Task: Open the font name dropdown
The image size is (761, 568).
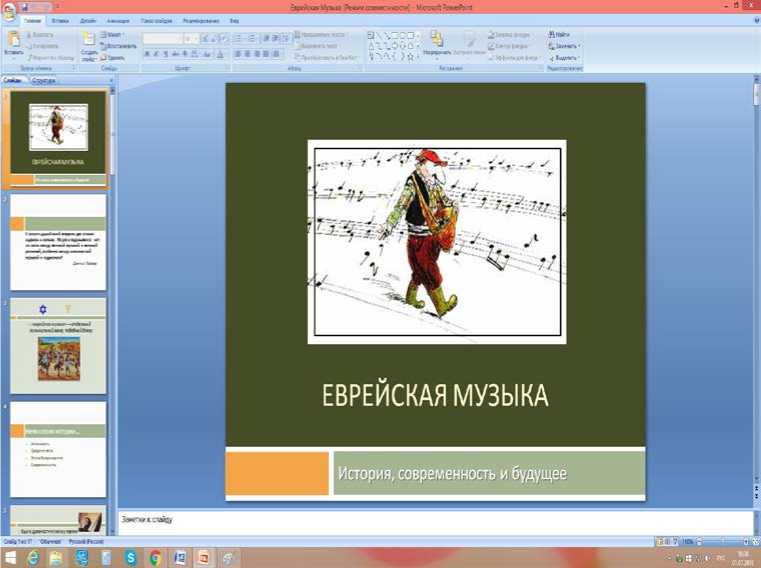Action: (x=164, y=38)
